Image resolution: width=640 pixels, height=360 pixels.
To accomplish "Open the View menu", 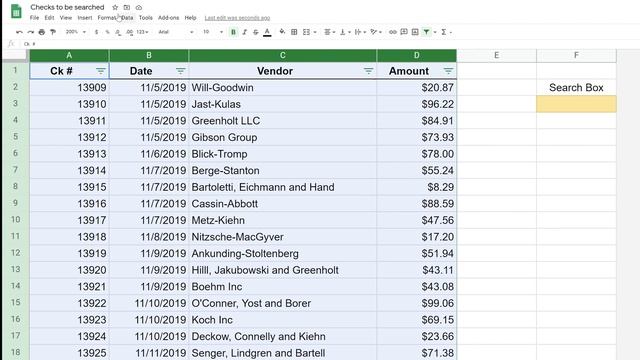I will [66, 18].
